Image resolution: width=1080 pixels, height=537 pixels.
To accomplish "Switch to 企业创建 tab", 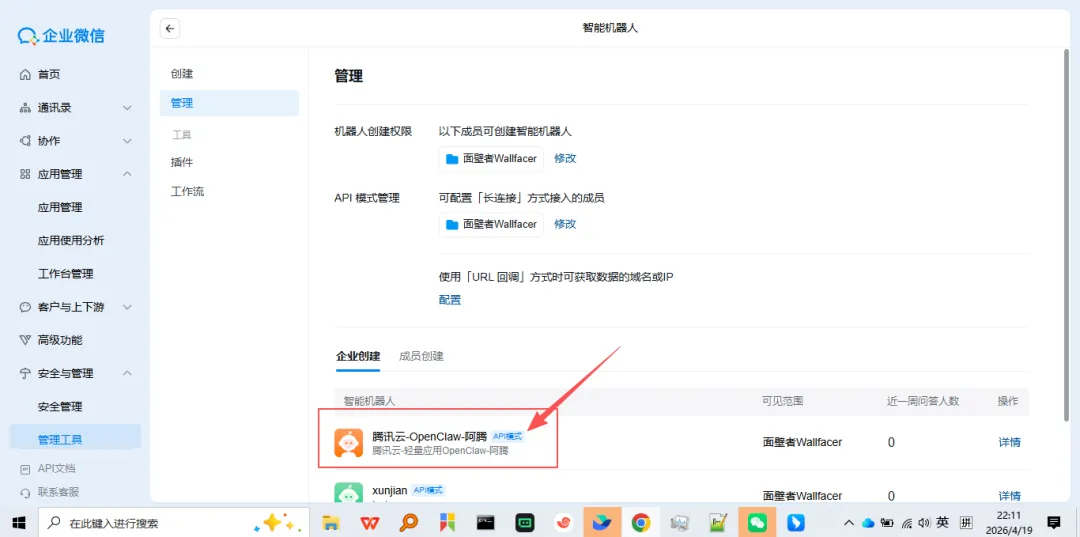I will (357, 357).
